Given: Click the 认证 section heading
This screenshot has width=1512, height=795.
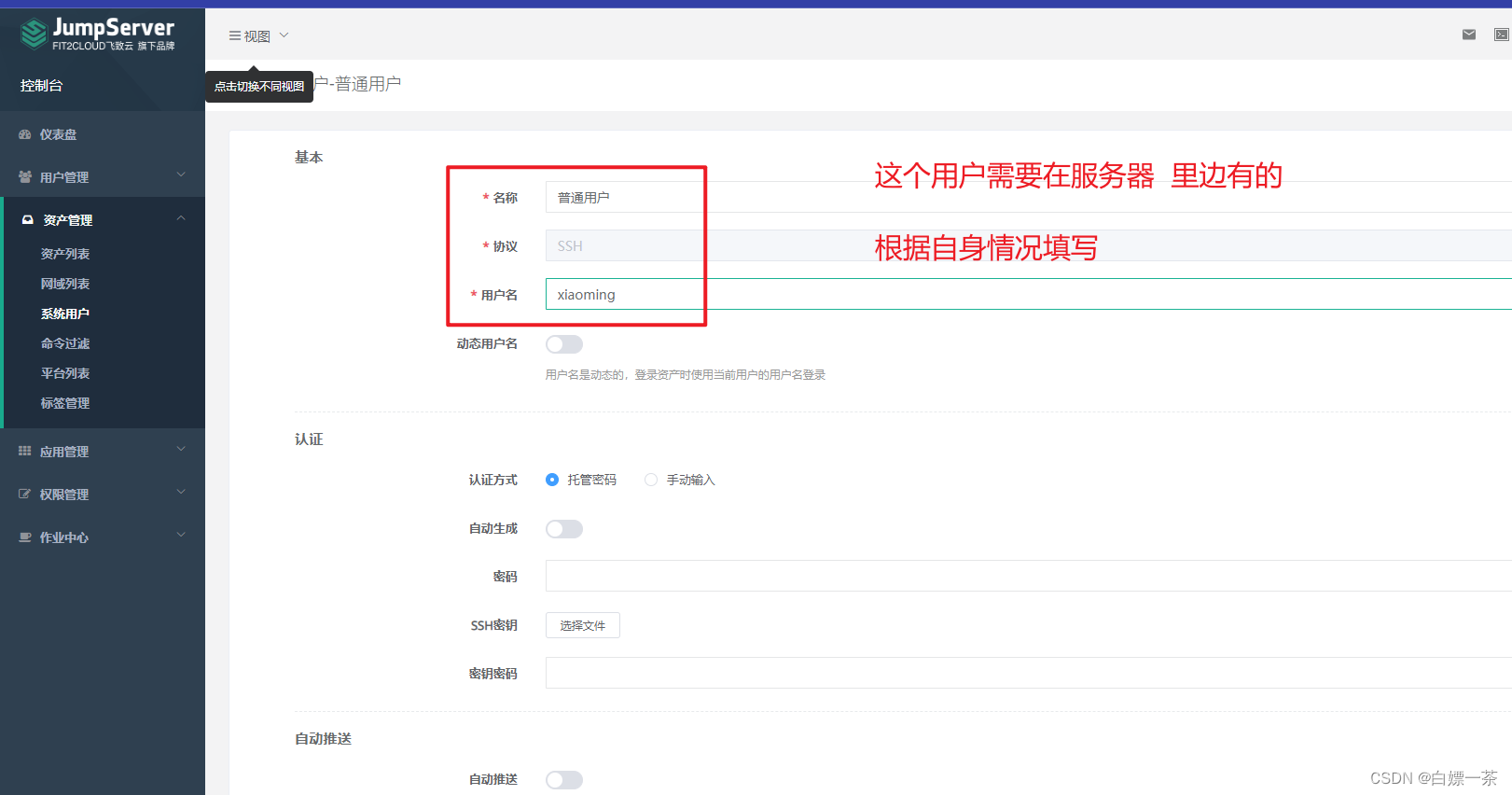Looking at the screenshot, I should pyautogui.click(x=309, y=439).
